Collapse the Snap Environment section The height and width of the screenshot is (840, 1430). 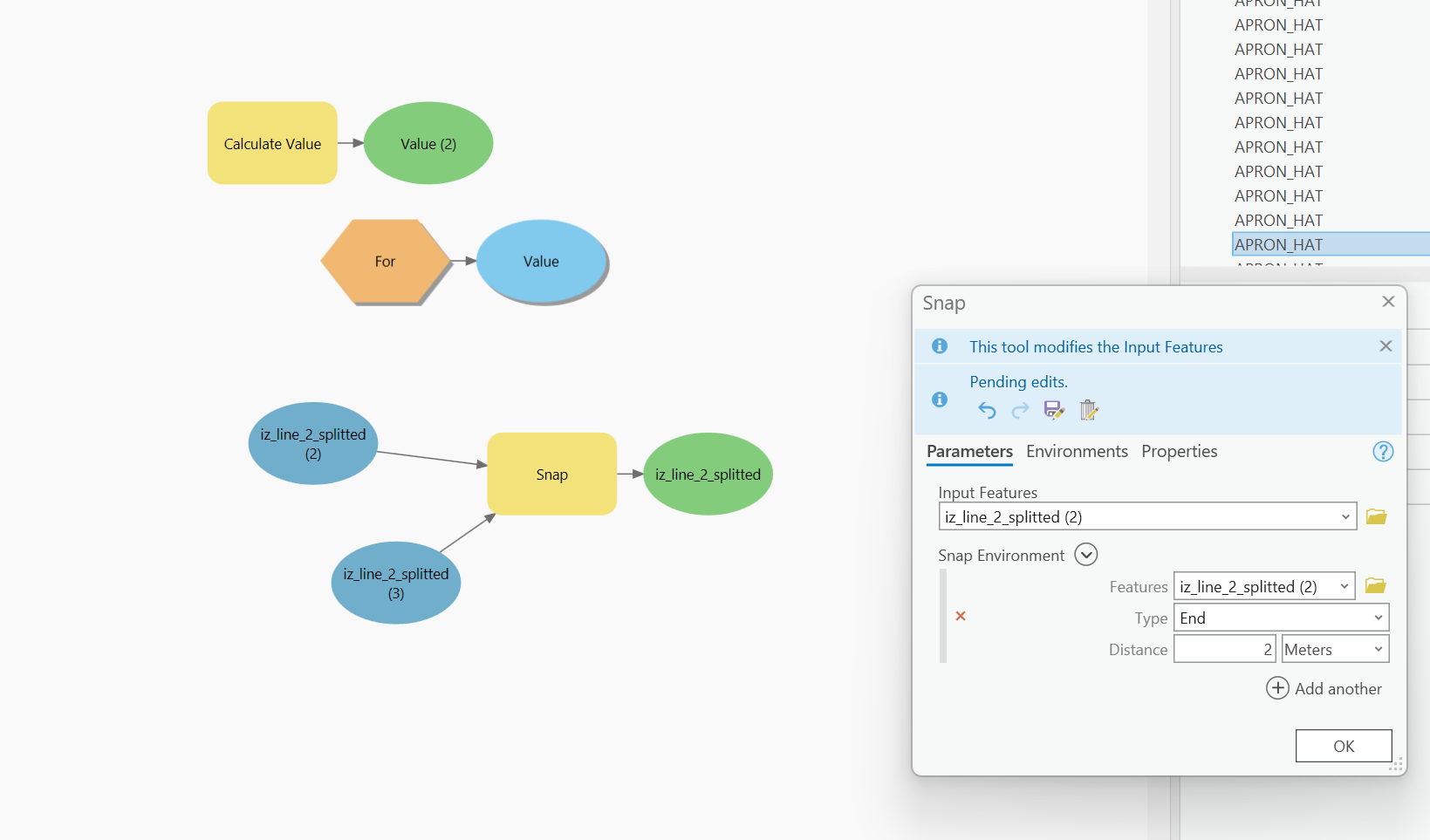[1086, 554]
